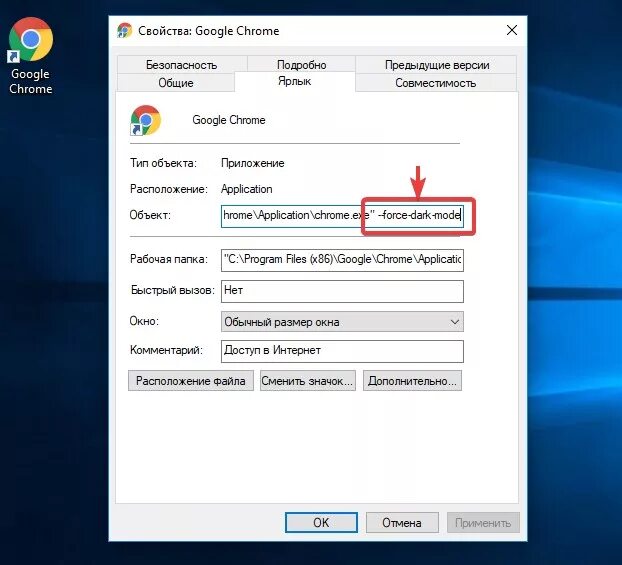Image resolution: width=622 pixels, height=565 pixels.
Task: Click the Объект target path field
Action: (x=342, y=216)
